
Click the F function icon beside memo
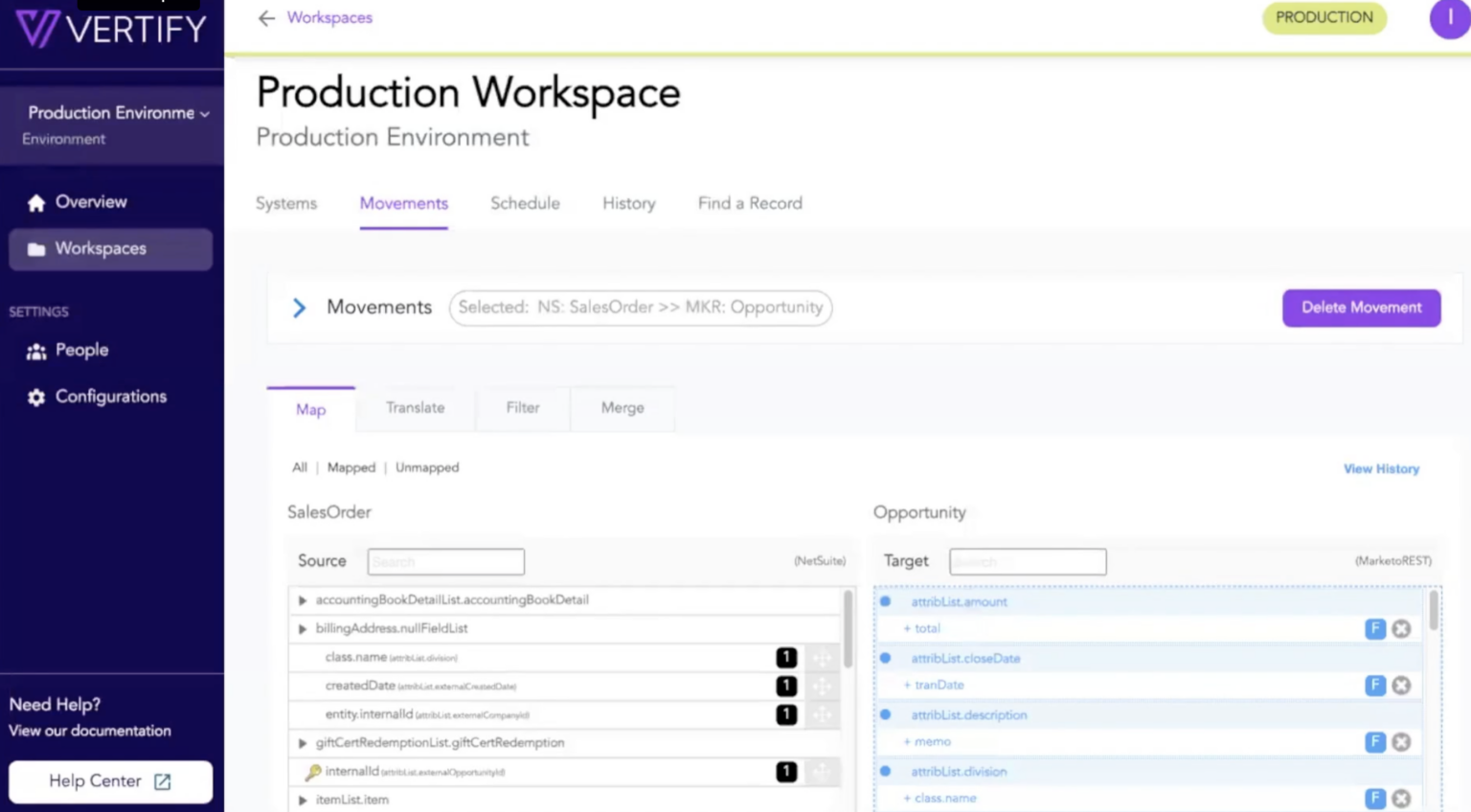pos(1374,742)
